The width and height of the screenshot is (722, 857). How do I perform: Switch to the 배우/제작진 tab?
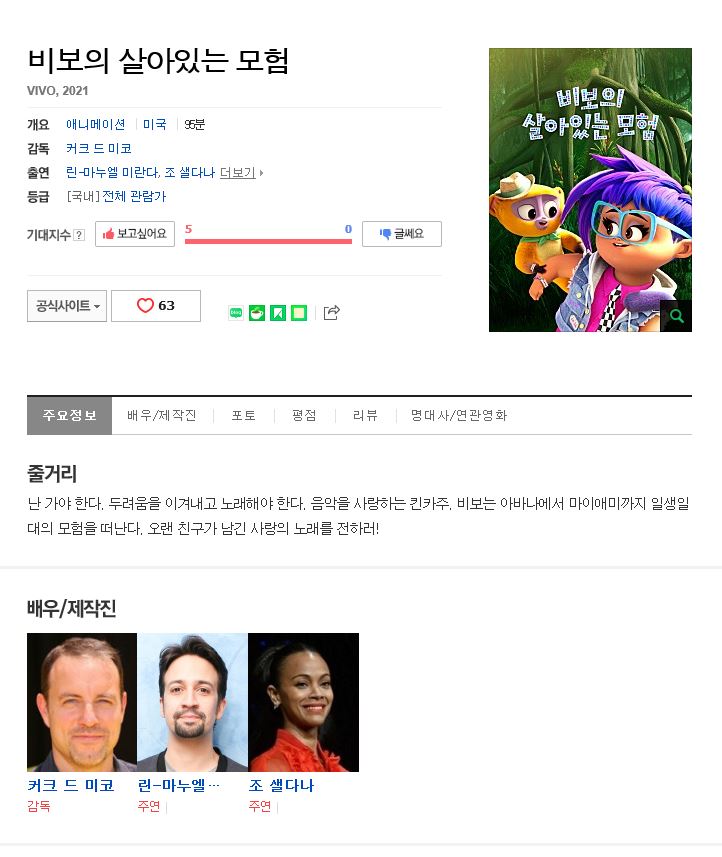point(162,415)
